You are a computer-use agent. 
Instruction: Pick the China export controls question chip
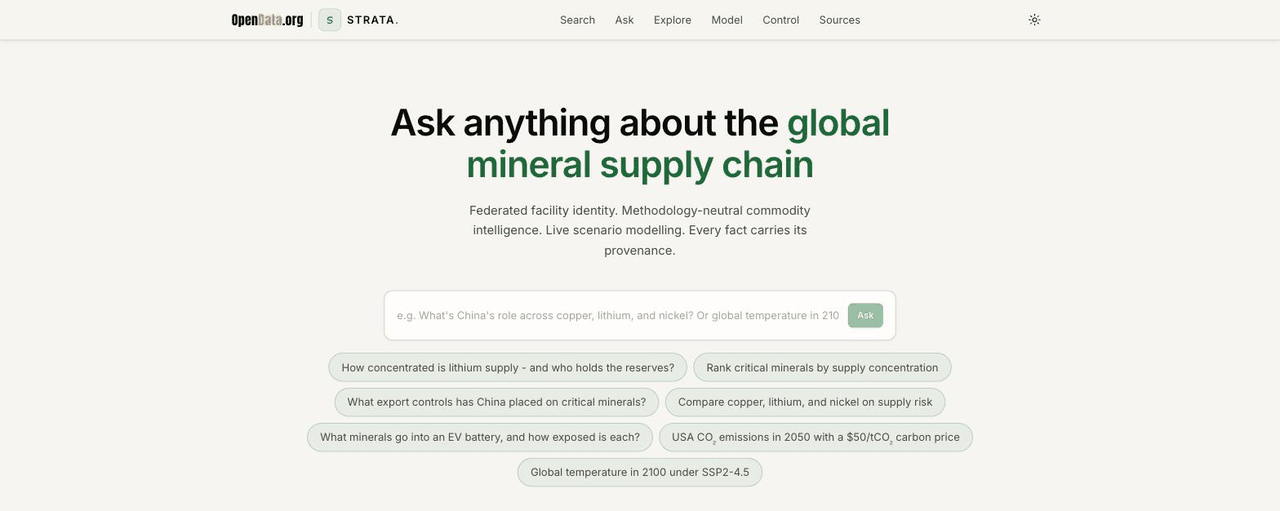pos(497,402)
